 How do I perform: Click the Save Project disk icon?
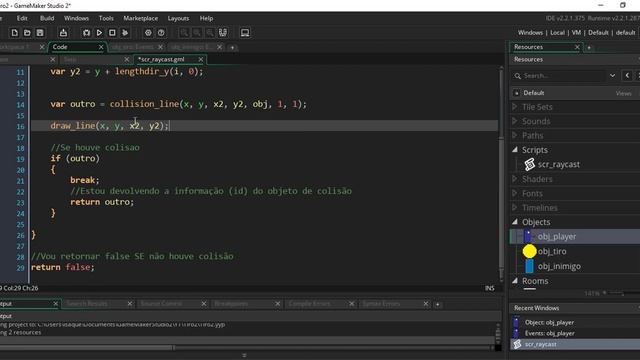[x=40, y=33]
